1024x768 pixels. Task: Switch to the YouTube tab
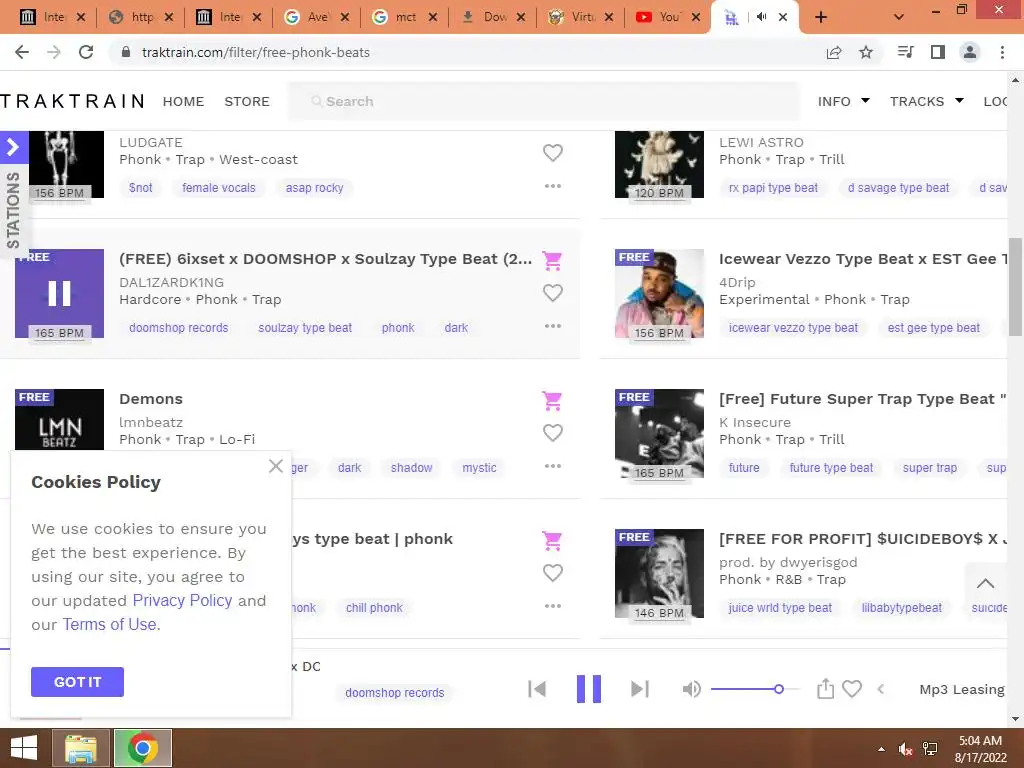666,17
